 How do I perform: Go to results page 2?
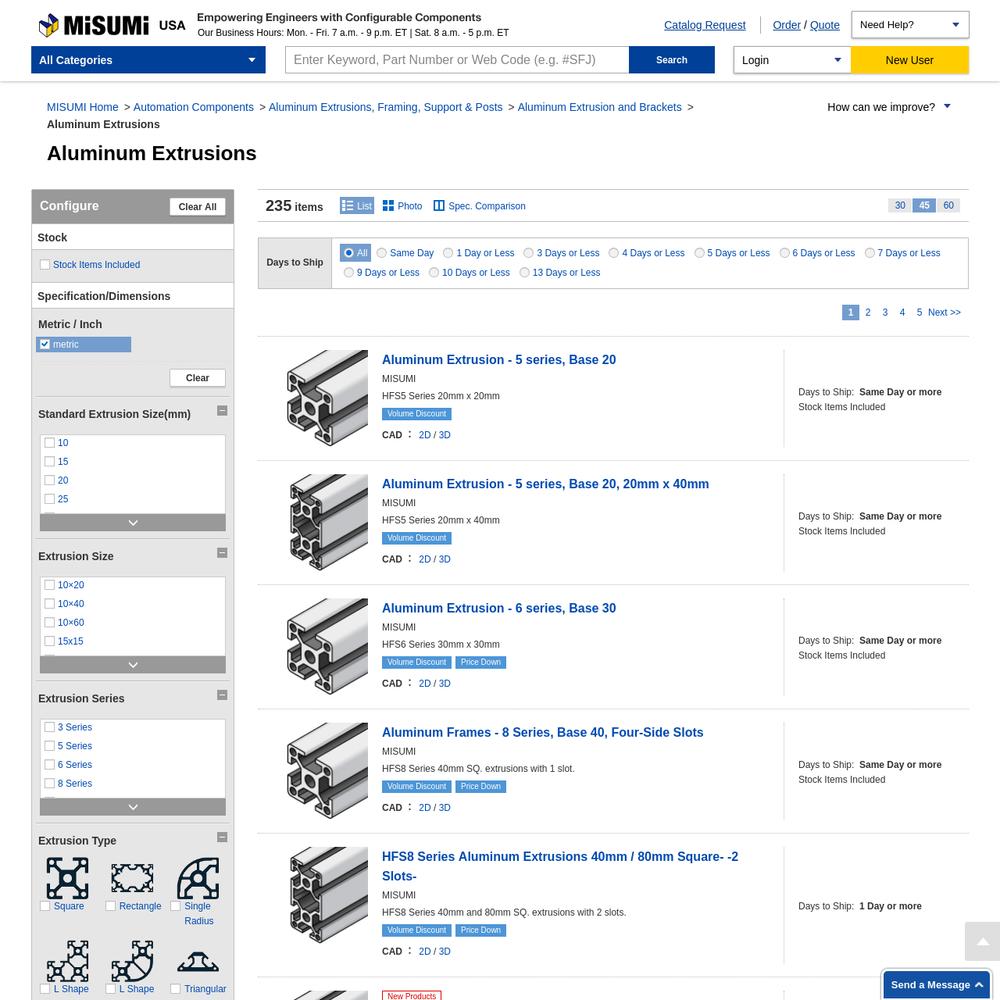tap(867, 312)
